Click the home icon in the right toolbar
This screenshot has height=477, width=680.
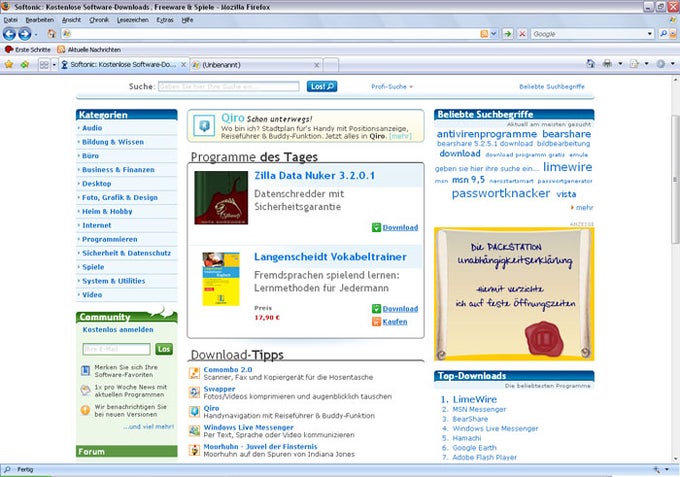click(590, 64)
